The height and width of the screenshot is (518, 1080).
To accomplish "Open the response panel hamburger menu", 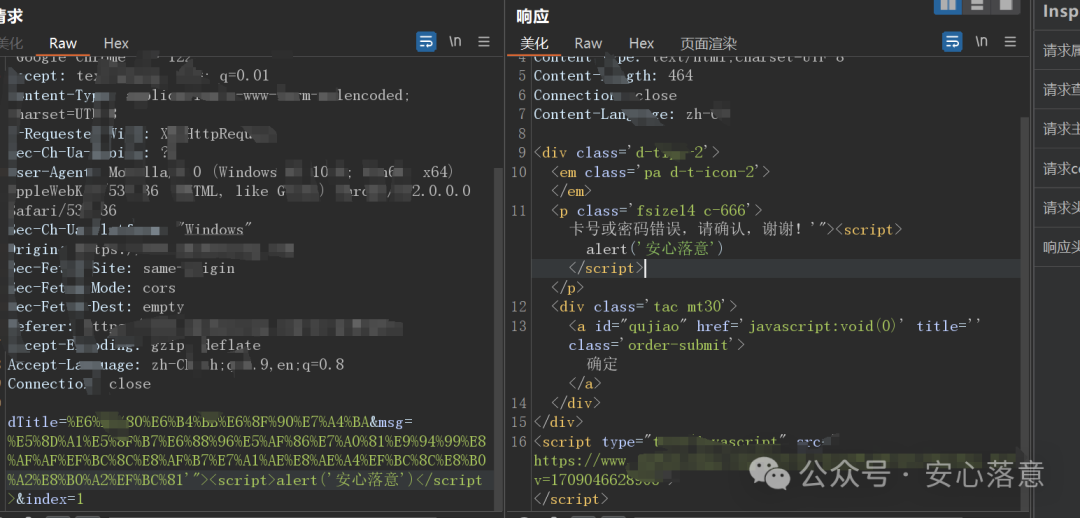I will tap(1010, 42).
